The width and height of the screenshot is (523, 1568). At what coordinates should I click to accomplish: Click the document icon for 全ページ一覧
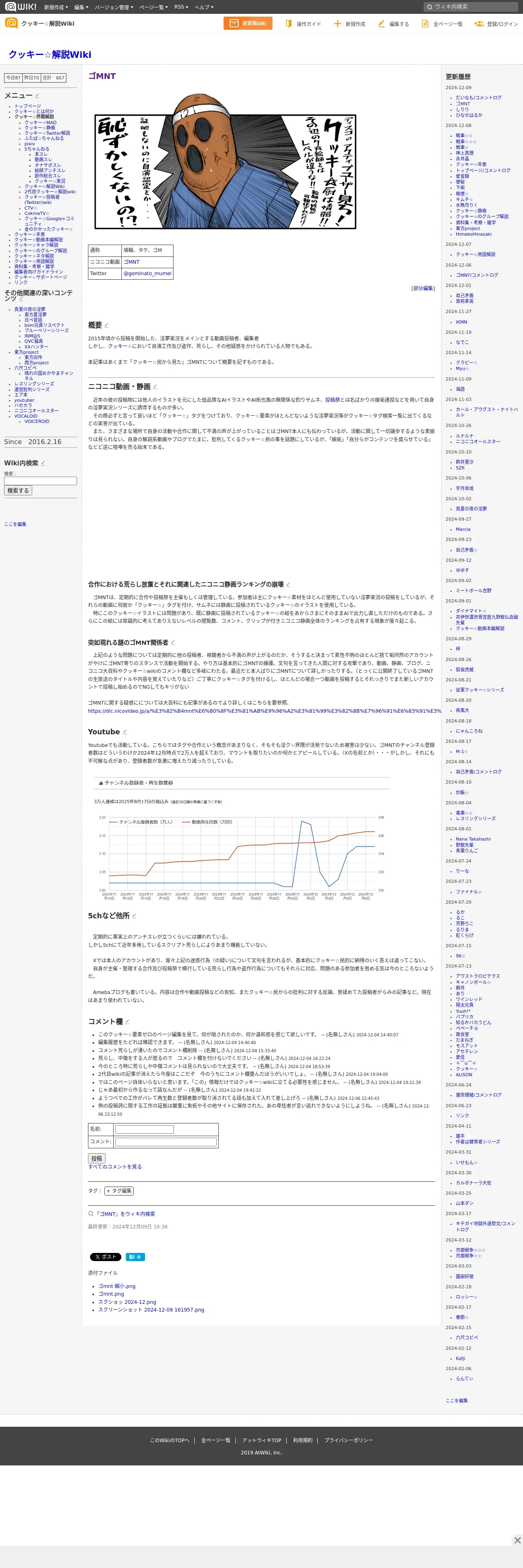425,24
